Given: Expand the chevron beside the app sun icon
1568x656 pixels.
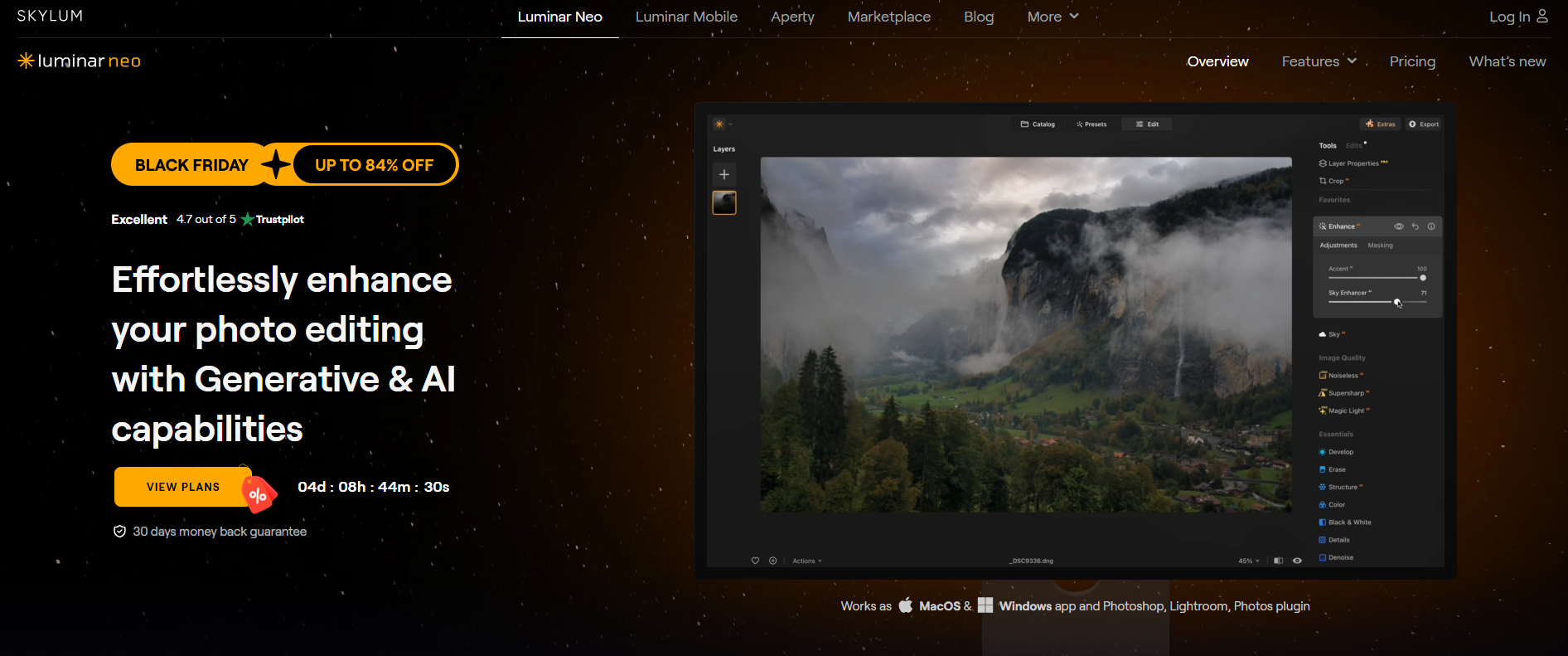Looking at the screenshot, I should point(730,124).
